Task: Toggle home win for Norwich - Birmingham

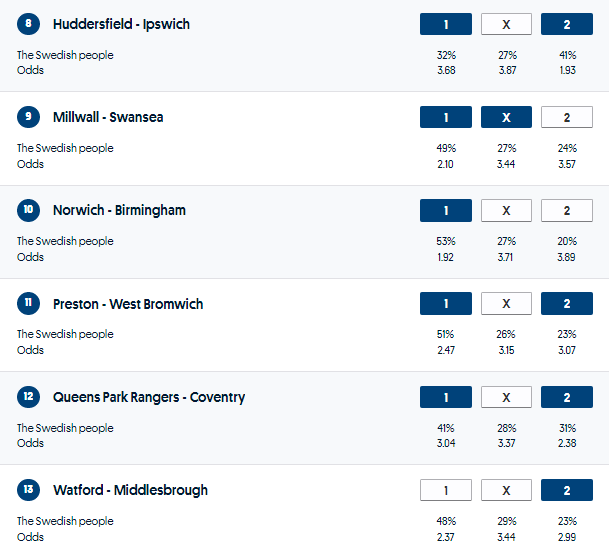Action: click(445, 210)
